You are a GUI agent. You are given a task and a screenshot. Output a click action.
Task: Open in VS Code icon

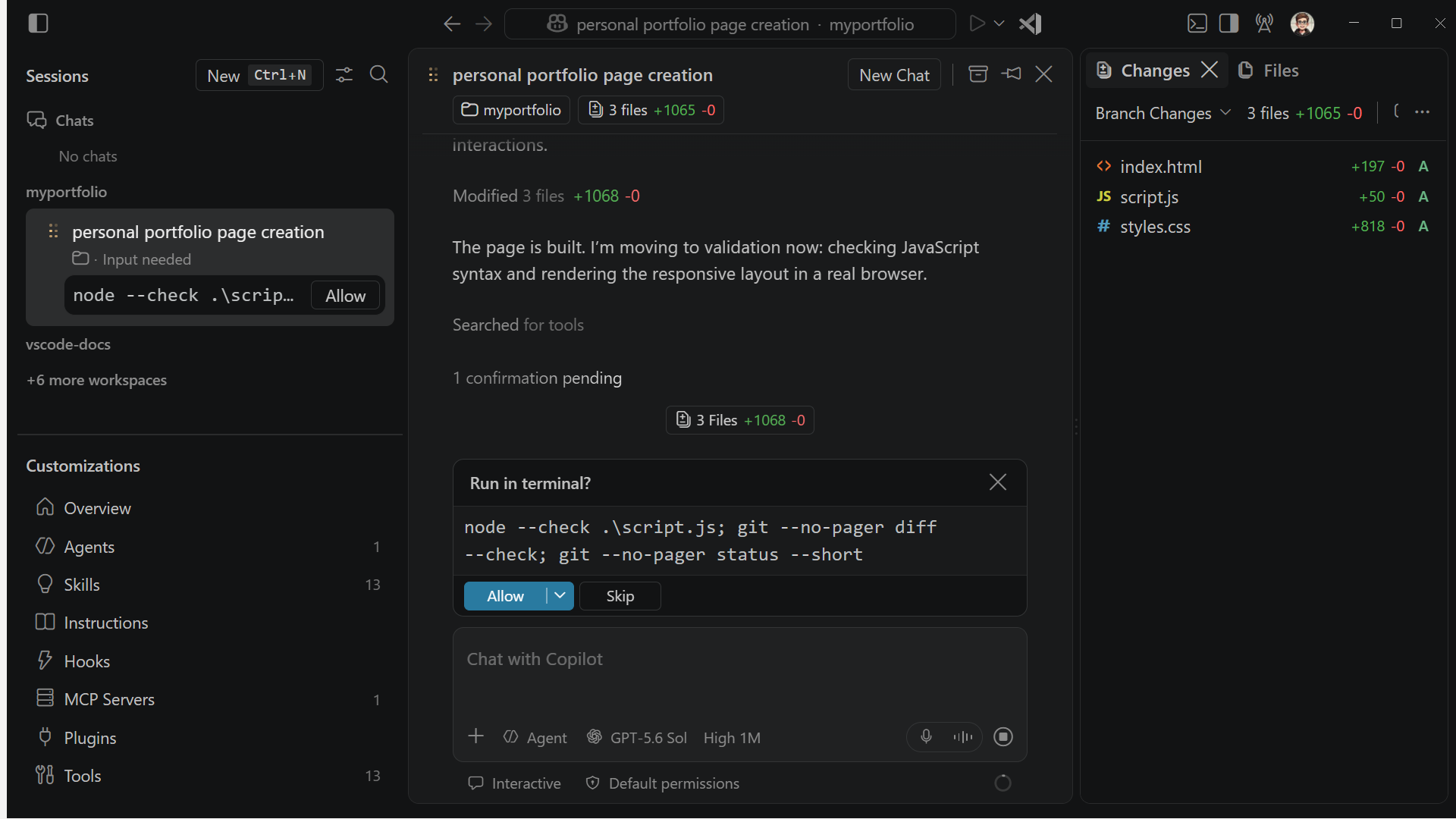click(1031, 24)
